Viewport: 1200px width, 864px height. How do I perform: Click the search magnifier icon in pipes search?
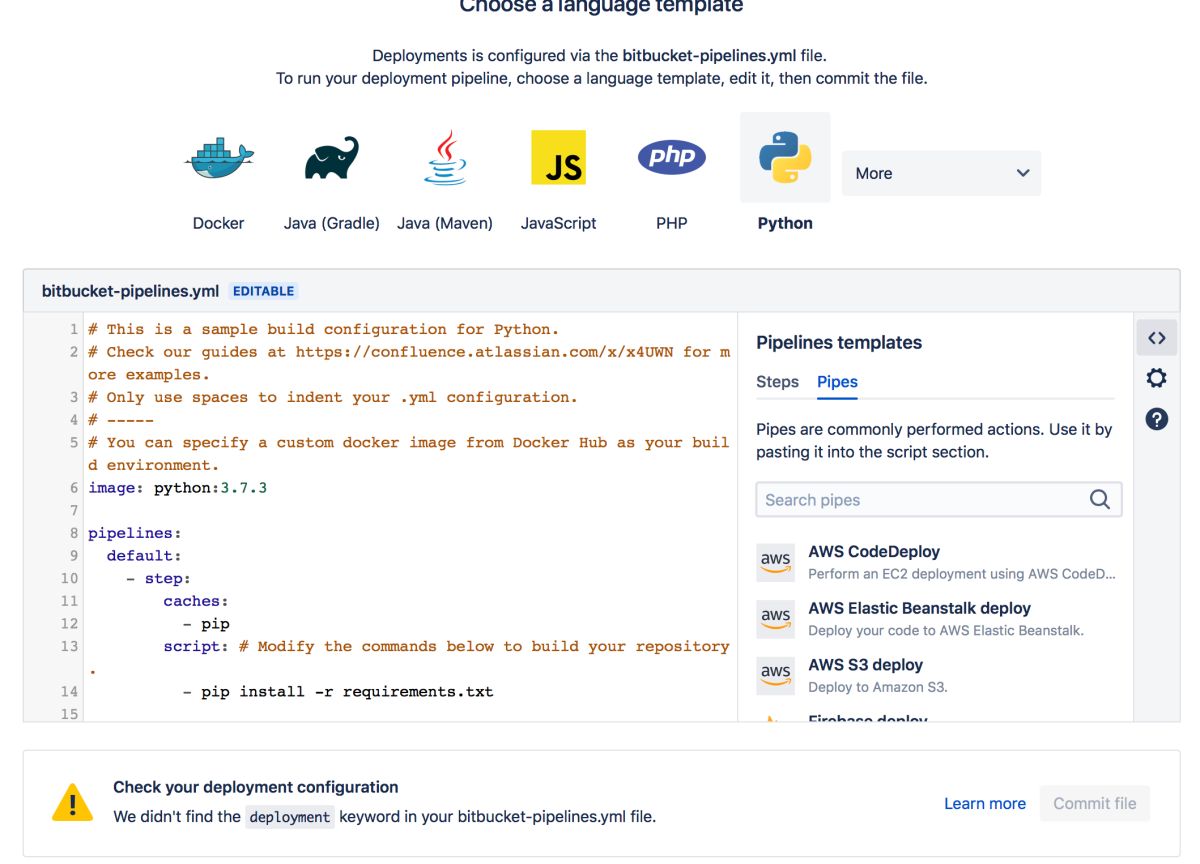coord(1100,500)
